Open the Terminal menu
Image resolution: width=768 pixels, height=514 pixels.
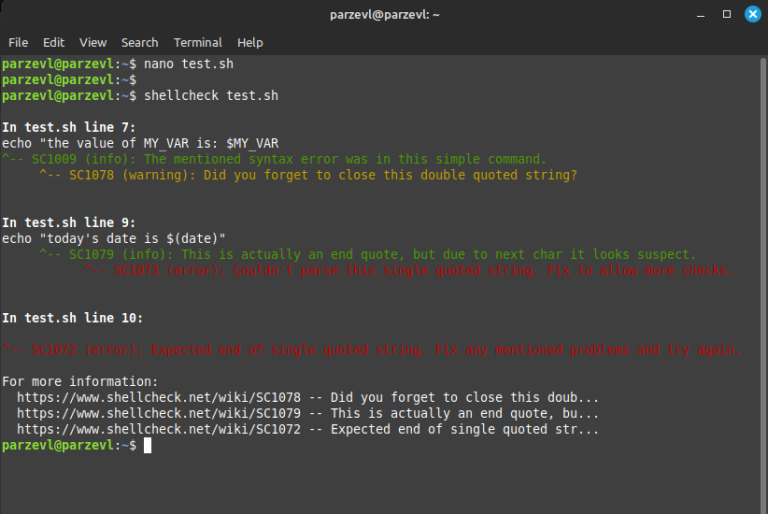(198, 43)
